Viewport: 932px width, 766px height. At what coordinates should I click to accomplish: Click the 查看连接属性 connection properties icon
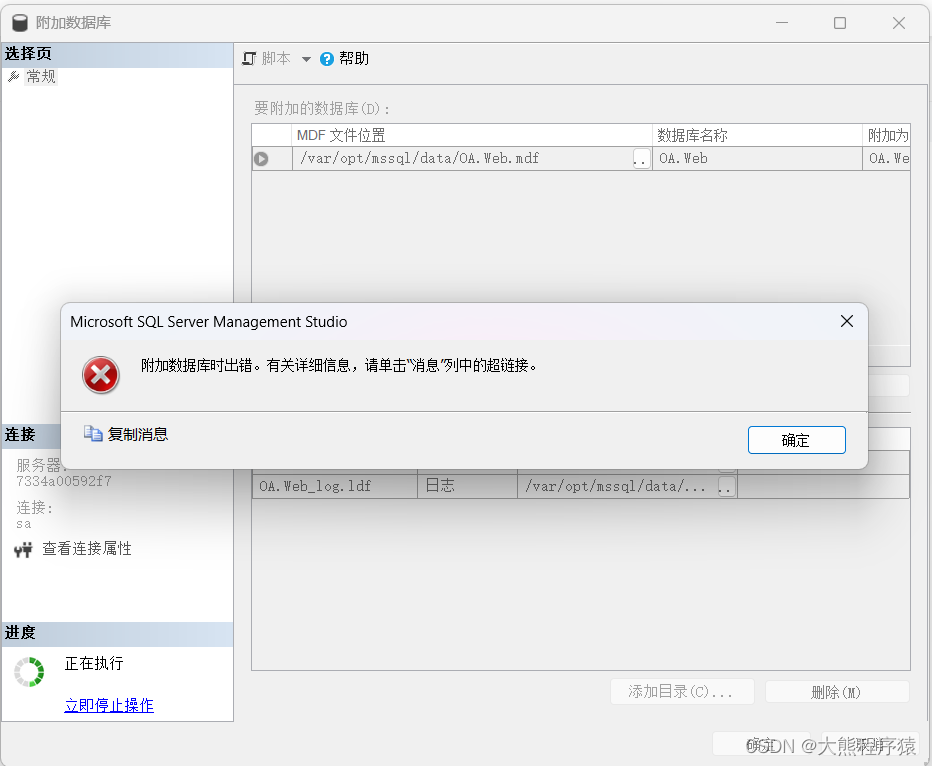coord(22,548)
